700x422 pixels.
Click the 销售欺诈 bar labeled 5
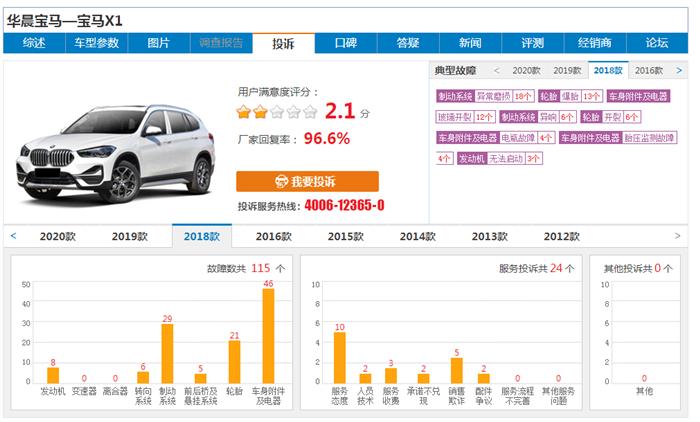click(x=457, y=371)
